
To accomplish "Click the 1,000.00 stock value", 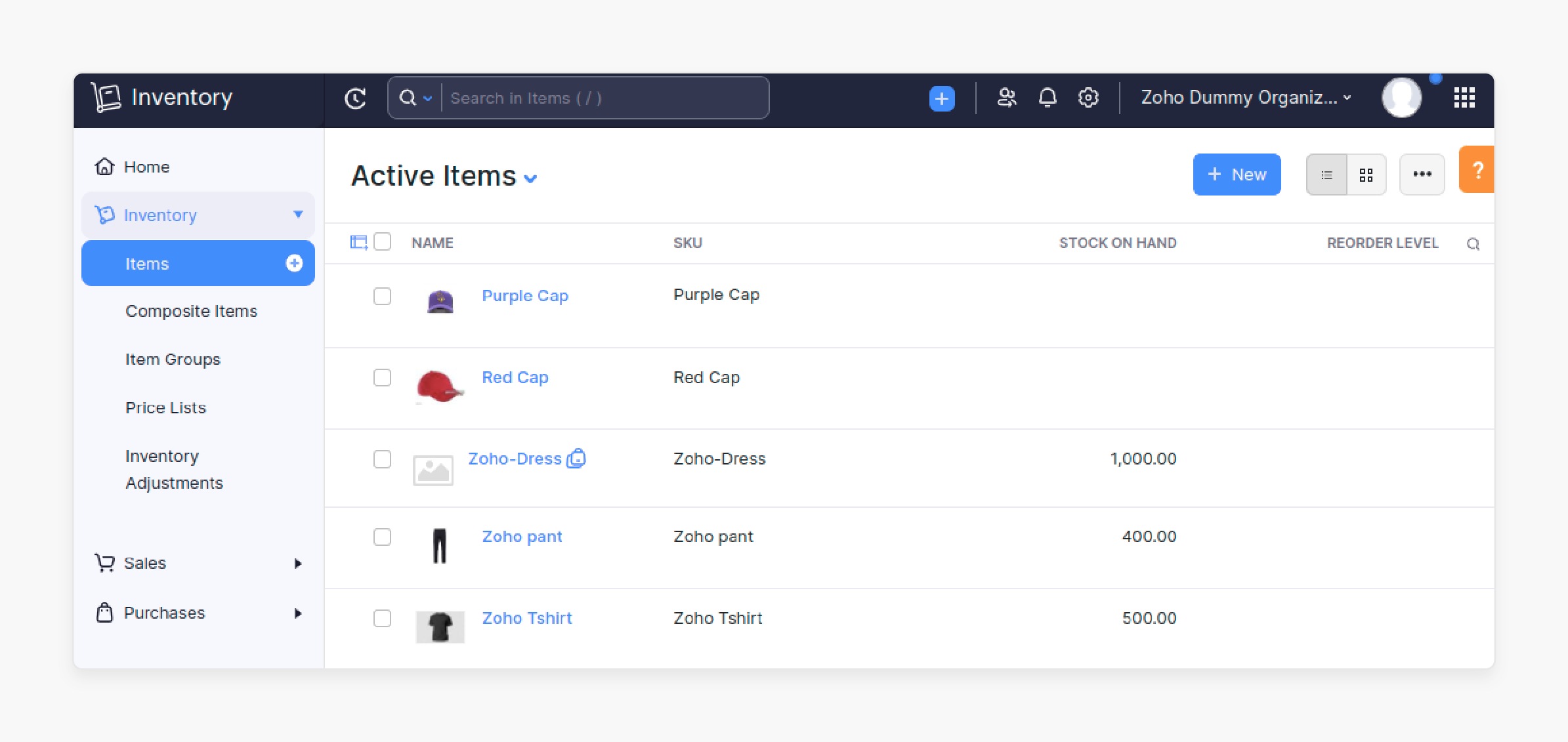I will 1143,459.
